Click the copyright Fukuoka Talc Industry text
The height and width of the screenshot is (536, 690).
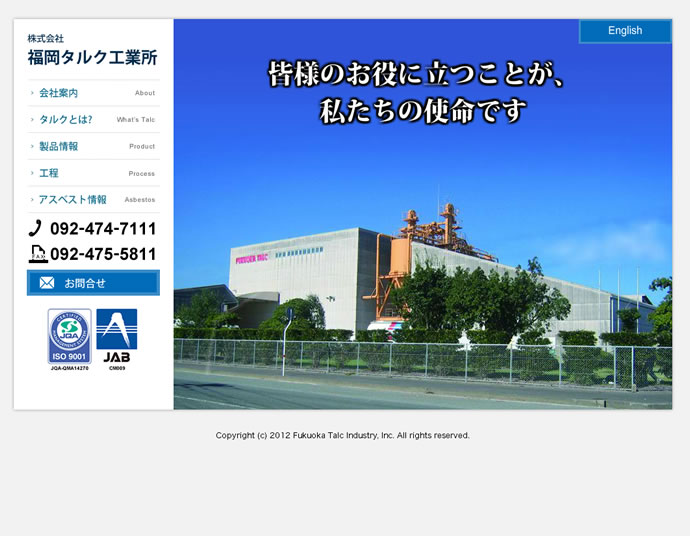tap(342, 436)
